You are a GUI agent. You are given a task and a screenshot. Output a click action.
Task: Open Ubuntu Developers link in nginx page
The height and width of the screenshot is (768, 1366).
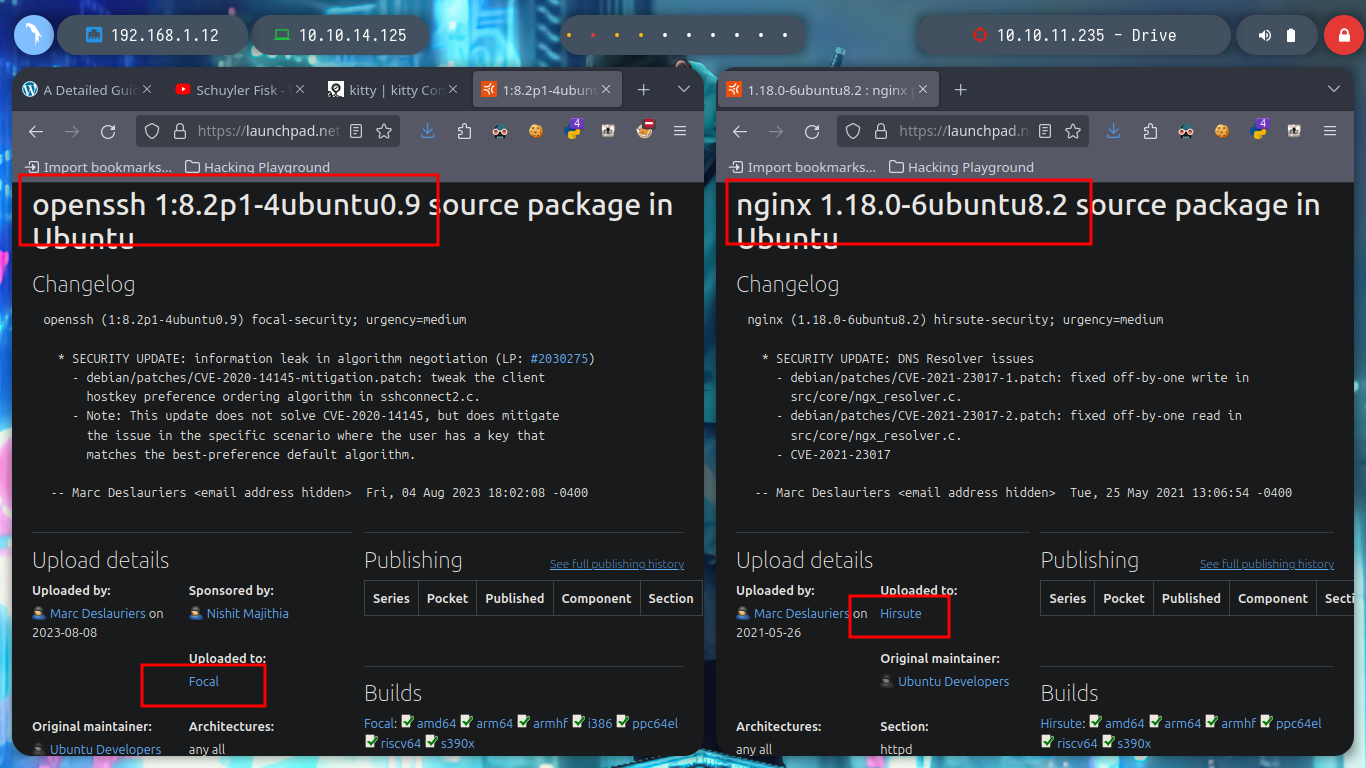(x=953, y=681)
